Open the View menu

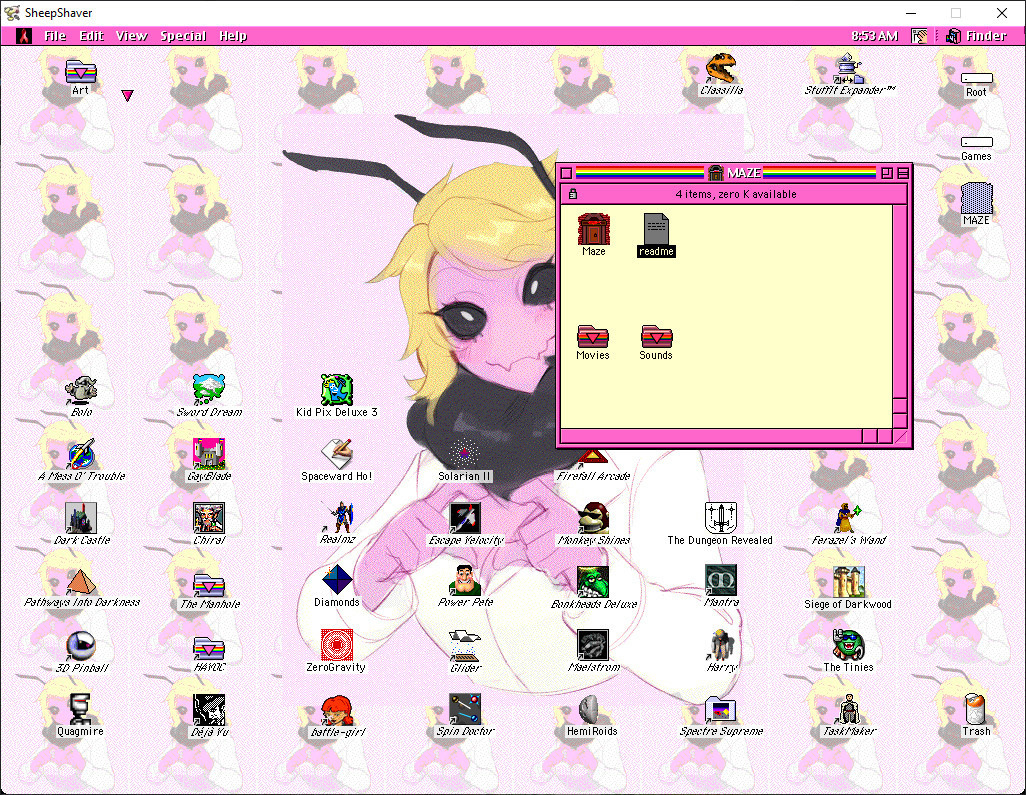point(132,36)
